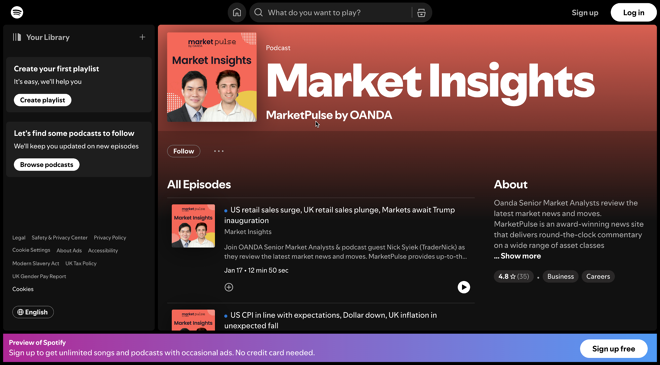Open the Privacy Policy link

(x=110, y=238)
